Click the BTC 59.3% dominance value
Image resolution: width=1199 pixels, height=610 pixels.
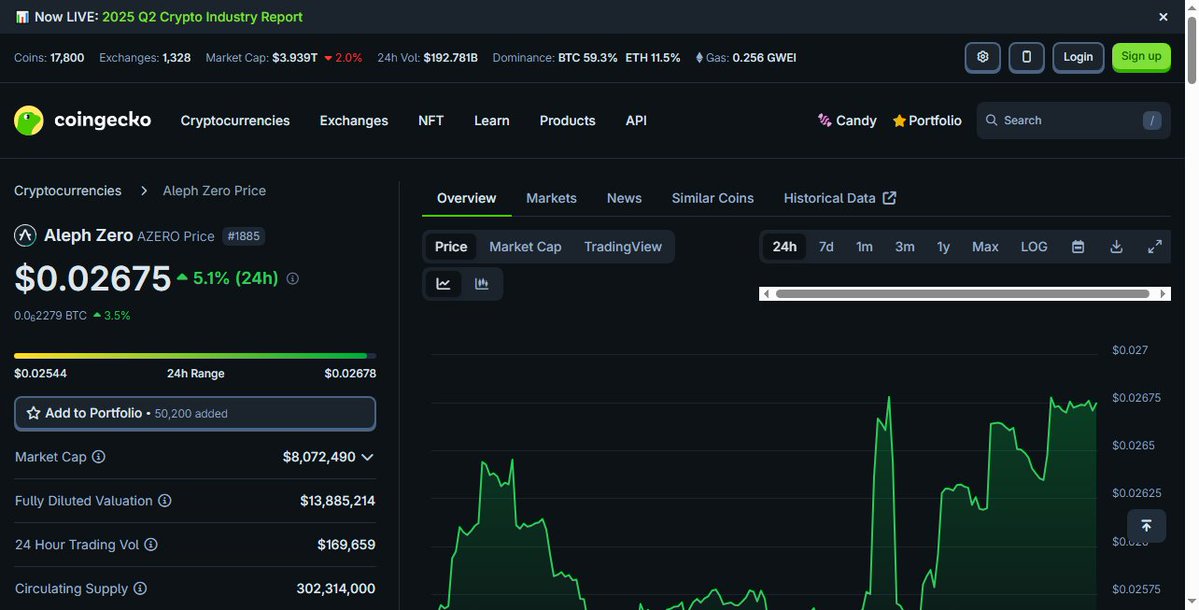(587, 57)
